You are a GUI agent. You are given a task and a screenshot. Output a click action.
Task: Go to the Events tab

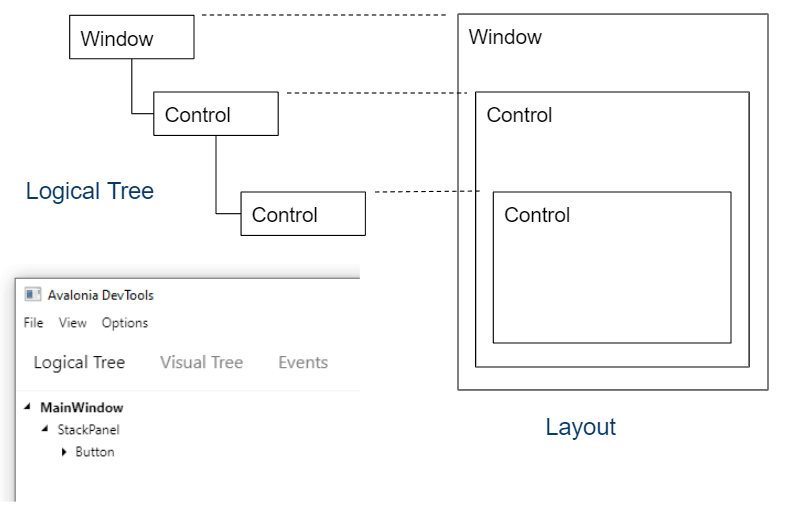pos(303,362)
